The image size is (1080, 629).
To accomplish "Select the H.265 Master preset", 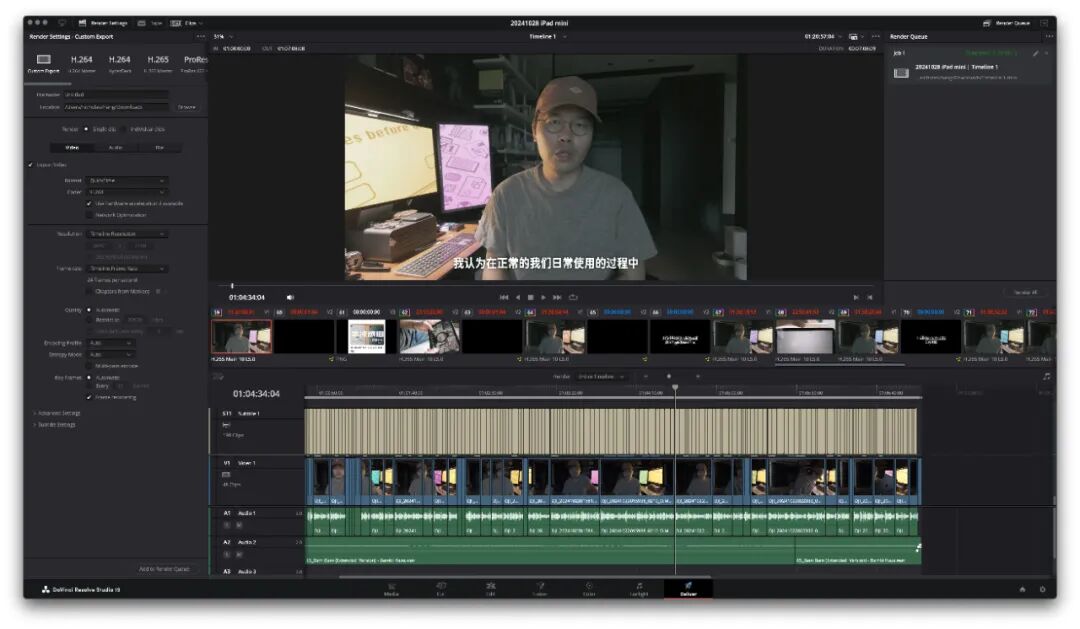I will tap(158, 63).
